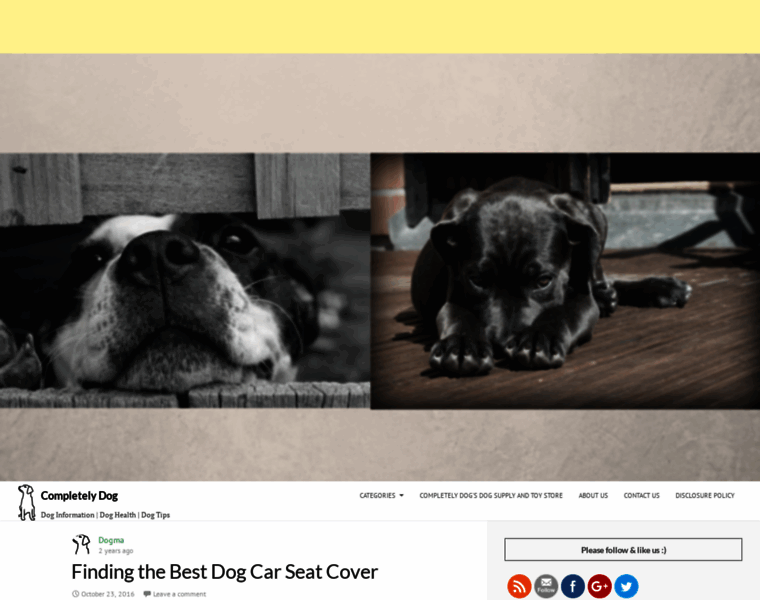Click the Dogma author avatar
Viewport: 760px width, 600px height.
81,544
